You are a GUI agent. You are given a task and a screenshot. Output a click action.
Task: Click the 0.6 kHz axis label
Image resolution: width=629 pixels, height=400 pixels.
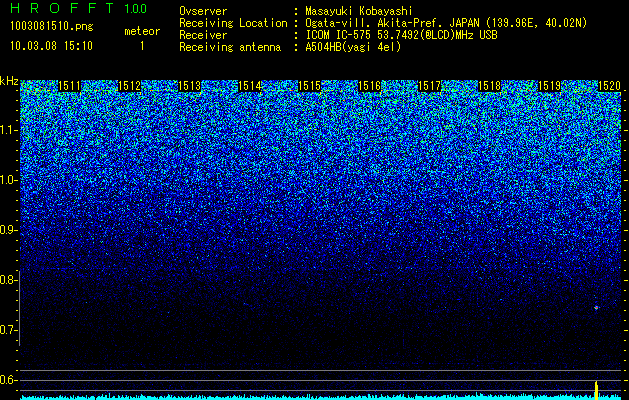point(8,380)
